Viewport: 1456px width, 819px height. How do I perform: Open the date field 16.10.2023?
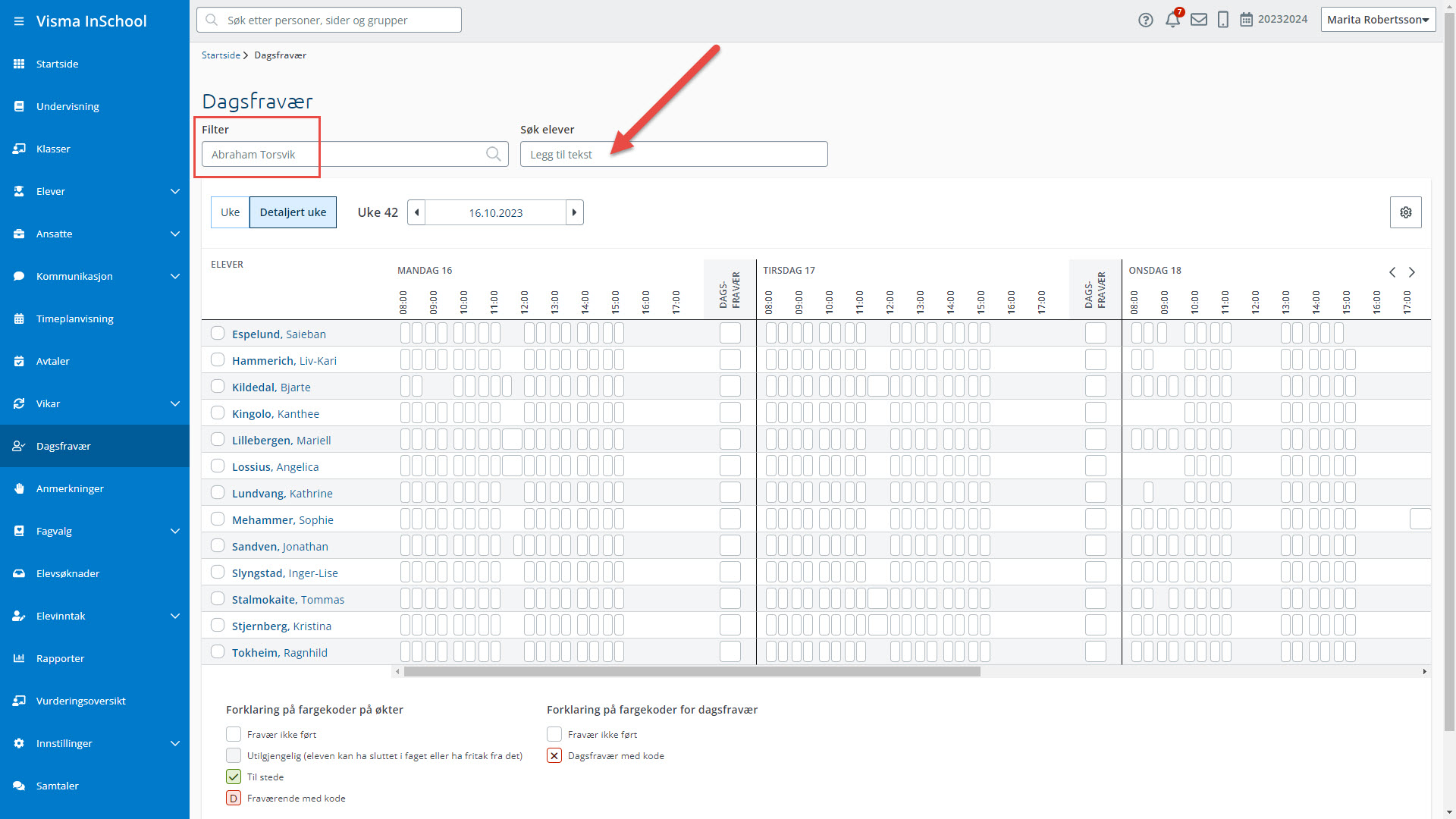click(495, 212)
